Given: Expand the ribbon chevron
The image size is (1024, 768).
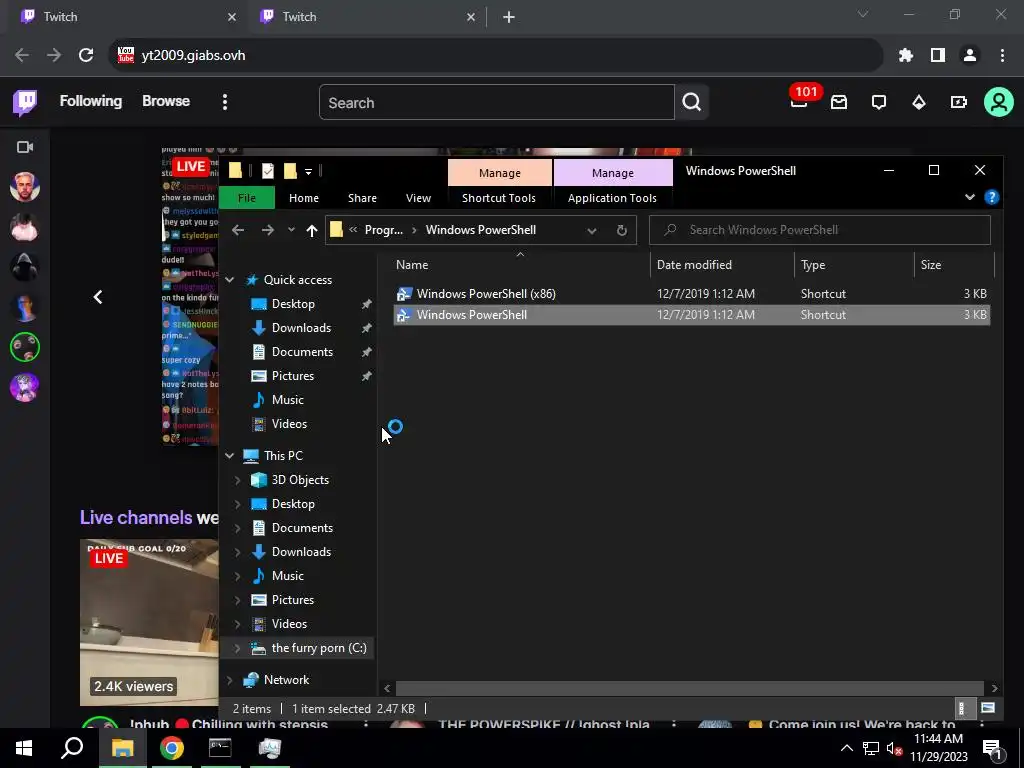Looking at the screenshot, I should (970, 197).
